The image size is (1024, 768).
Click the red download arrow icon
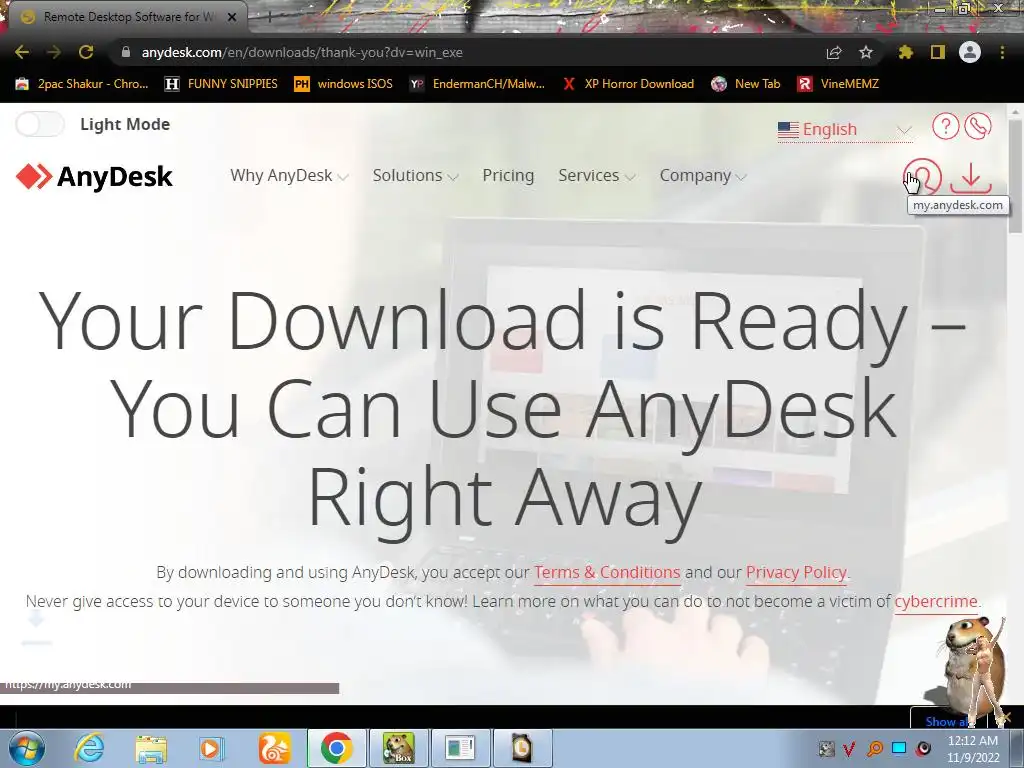click(971, 178)
